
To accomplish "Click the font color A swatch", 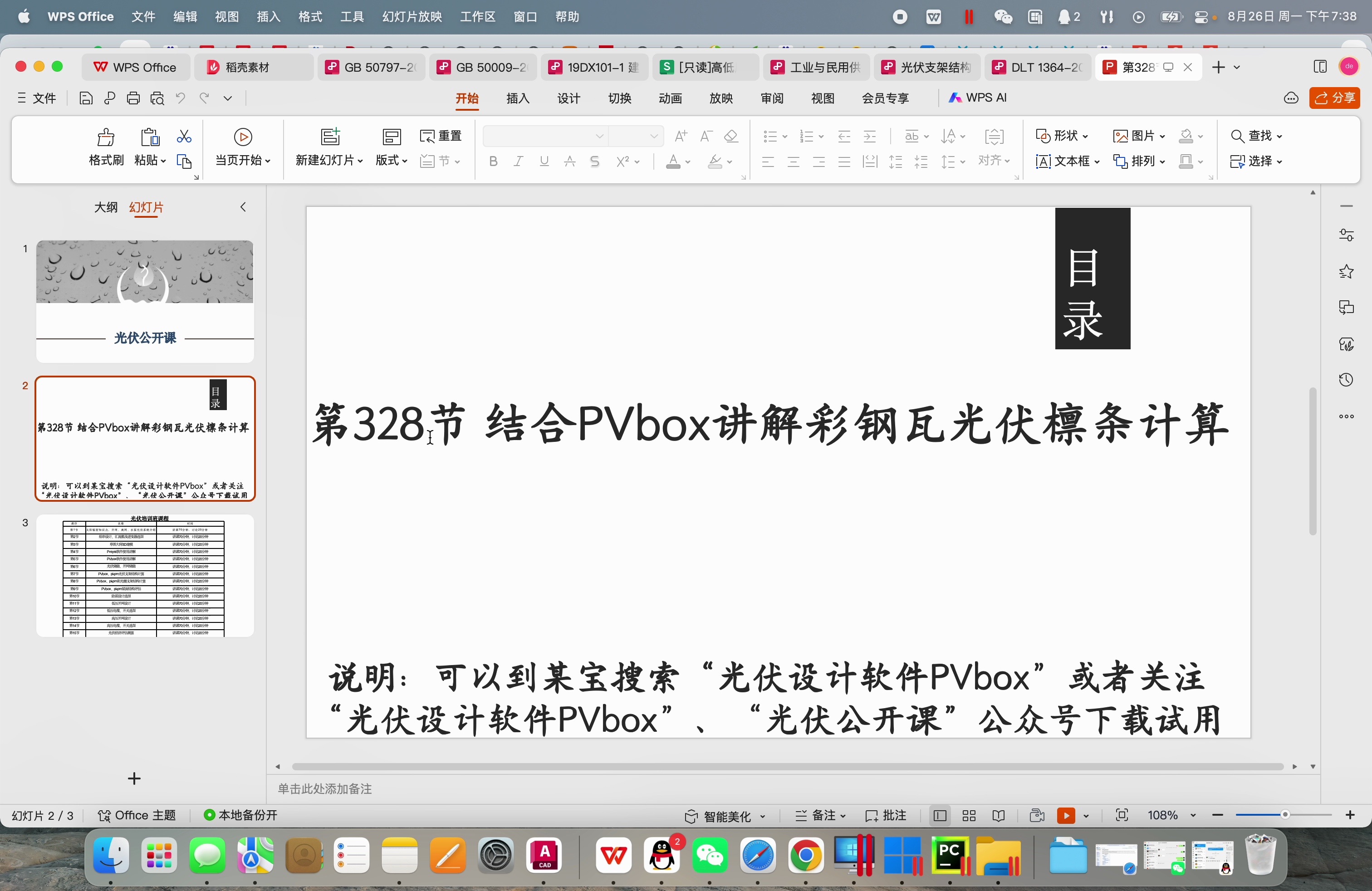I will coord(673,162).
